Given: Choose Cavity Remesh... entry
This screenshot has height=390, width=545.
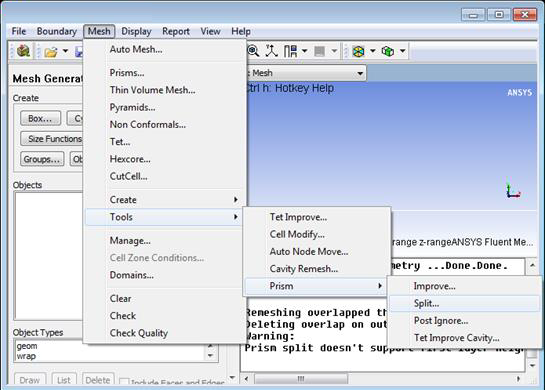Looking at the screenshot, I should [317, 269].
